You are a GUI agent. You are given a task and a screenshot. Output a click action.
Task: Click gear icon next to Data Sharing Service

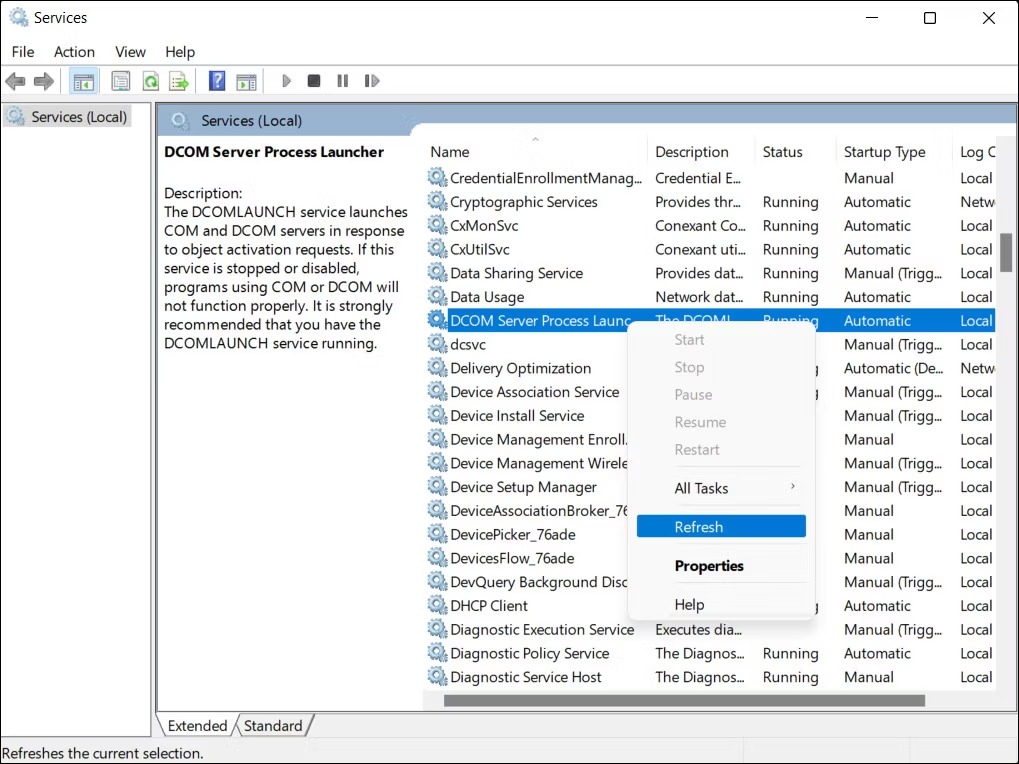(x=437, y=273)
